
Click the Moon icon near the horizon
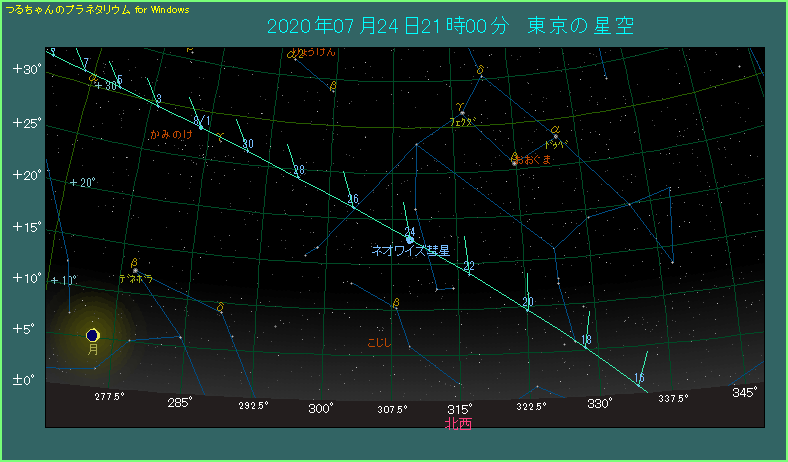tap(93, 335)
